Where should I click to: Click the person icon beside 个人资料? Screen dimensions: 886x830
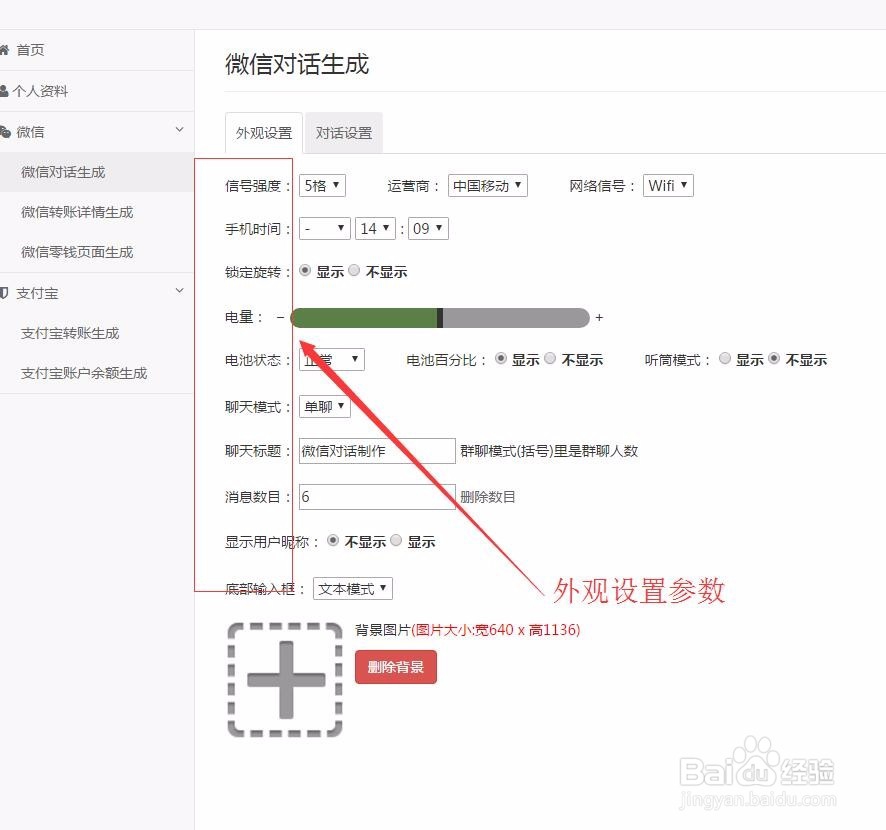click(4, 91)
